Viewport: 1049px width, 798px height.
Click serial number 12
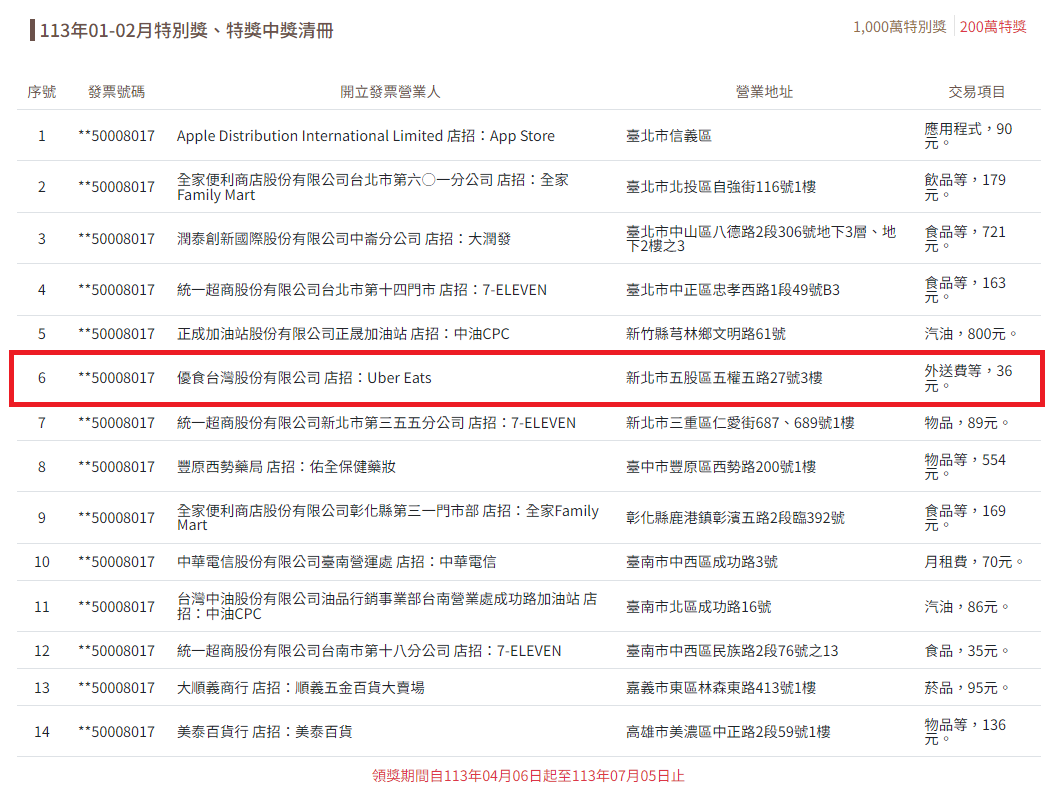pyautogui.click(x=41, y=651)
